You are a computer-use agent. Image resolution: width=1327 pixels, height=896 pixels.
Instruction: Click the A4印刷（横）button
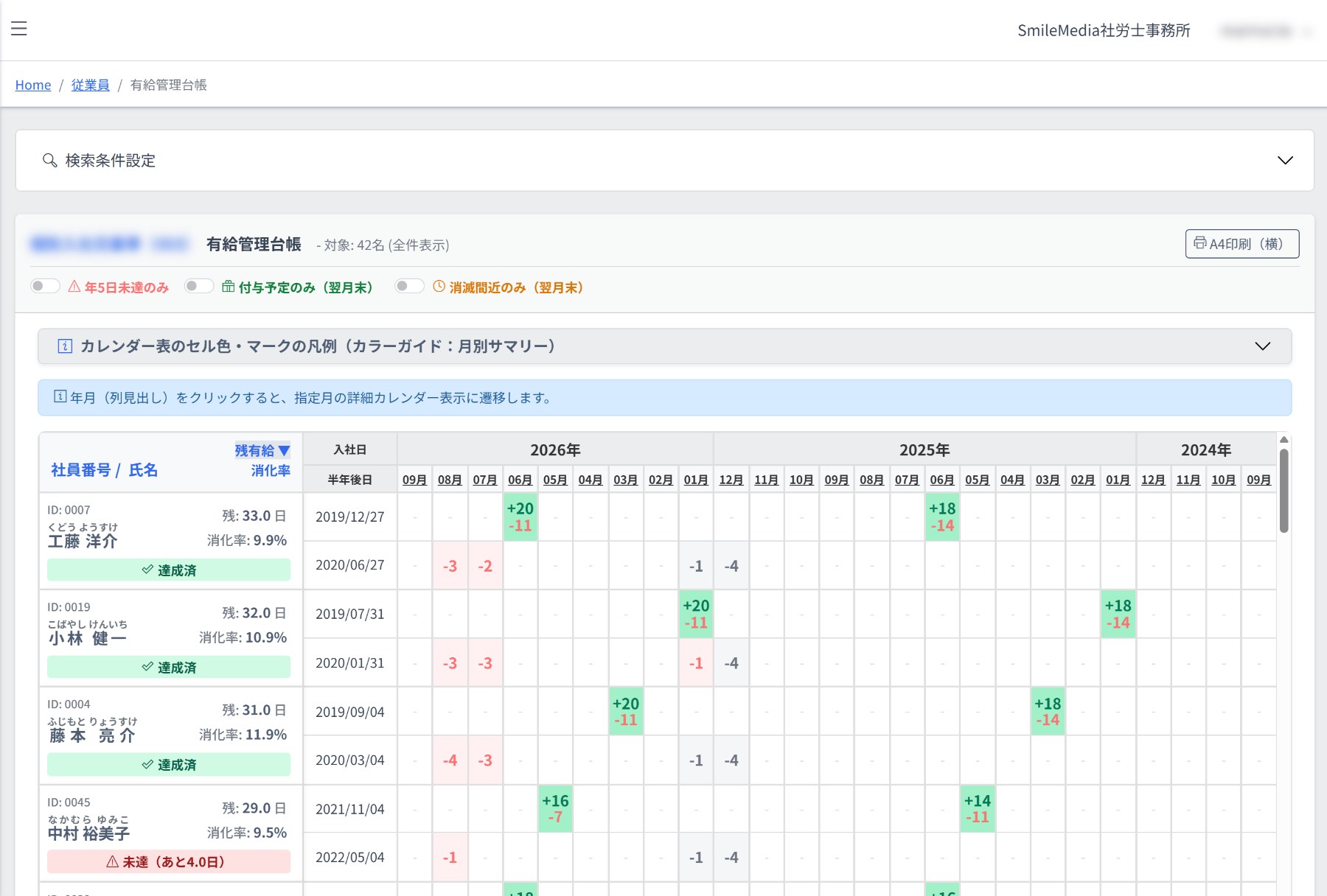(1242, 243)
